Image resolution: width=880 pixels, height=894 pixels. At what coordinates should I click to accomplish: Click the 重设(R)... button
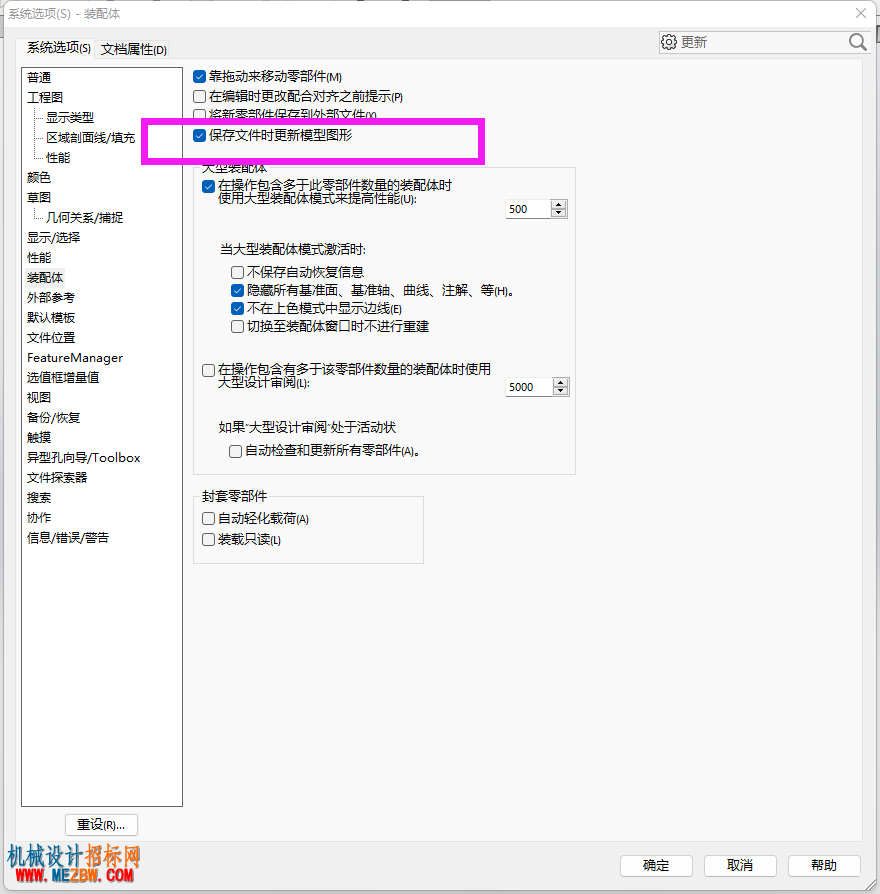[x=101, y=824]
